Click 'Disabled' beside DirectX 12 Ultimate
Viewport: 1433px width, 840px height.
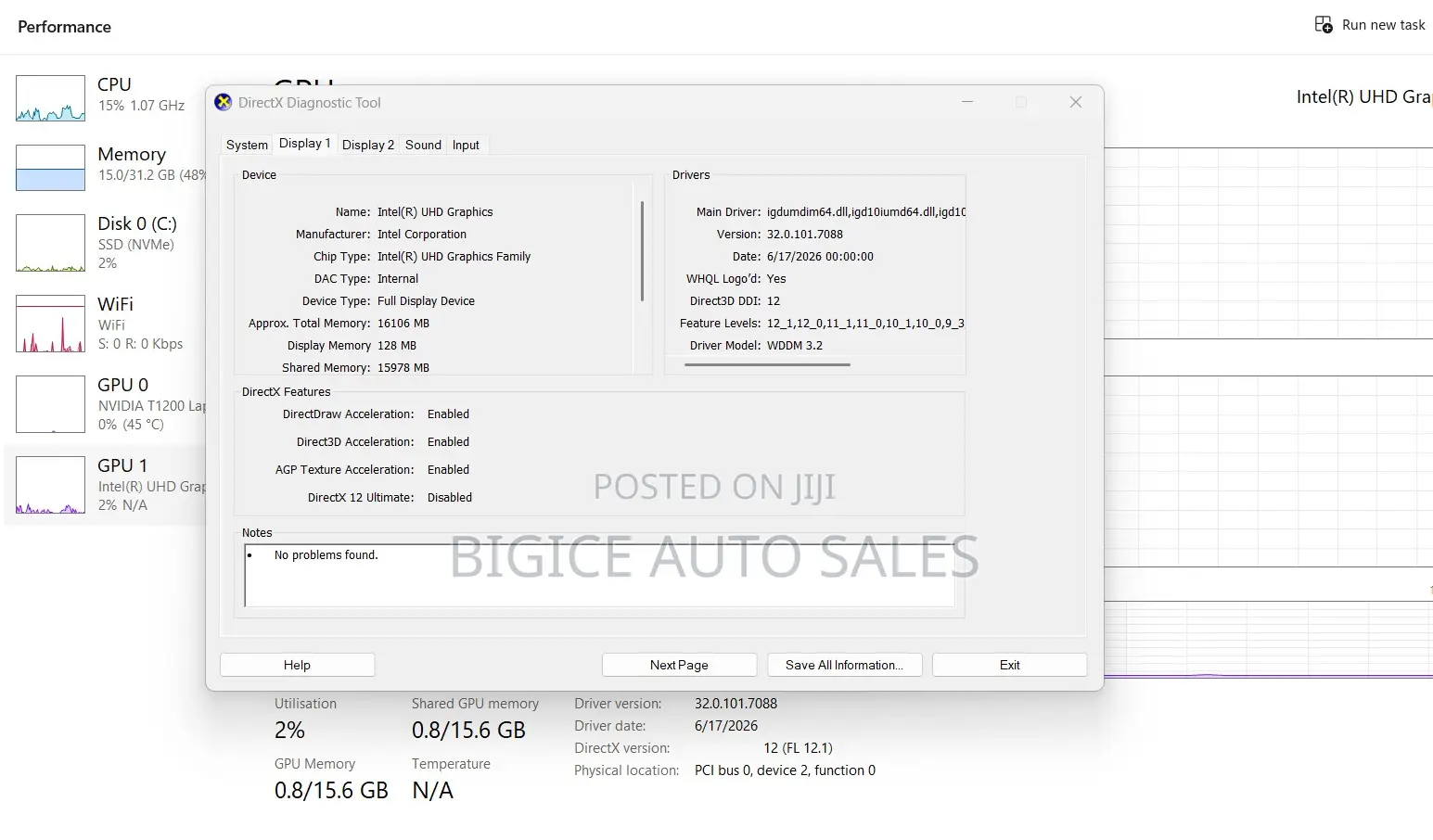click(450, 497)
